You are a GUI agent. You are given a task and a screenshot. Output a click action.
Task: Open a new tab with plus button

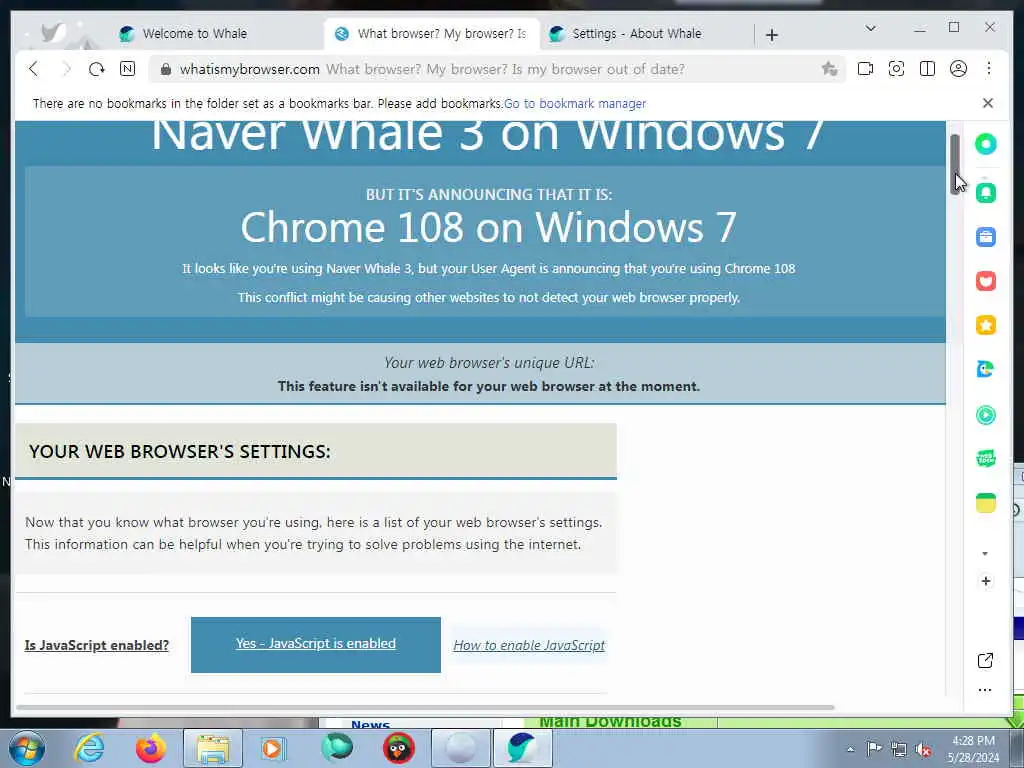[771, 35]
